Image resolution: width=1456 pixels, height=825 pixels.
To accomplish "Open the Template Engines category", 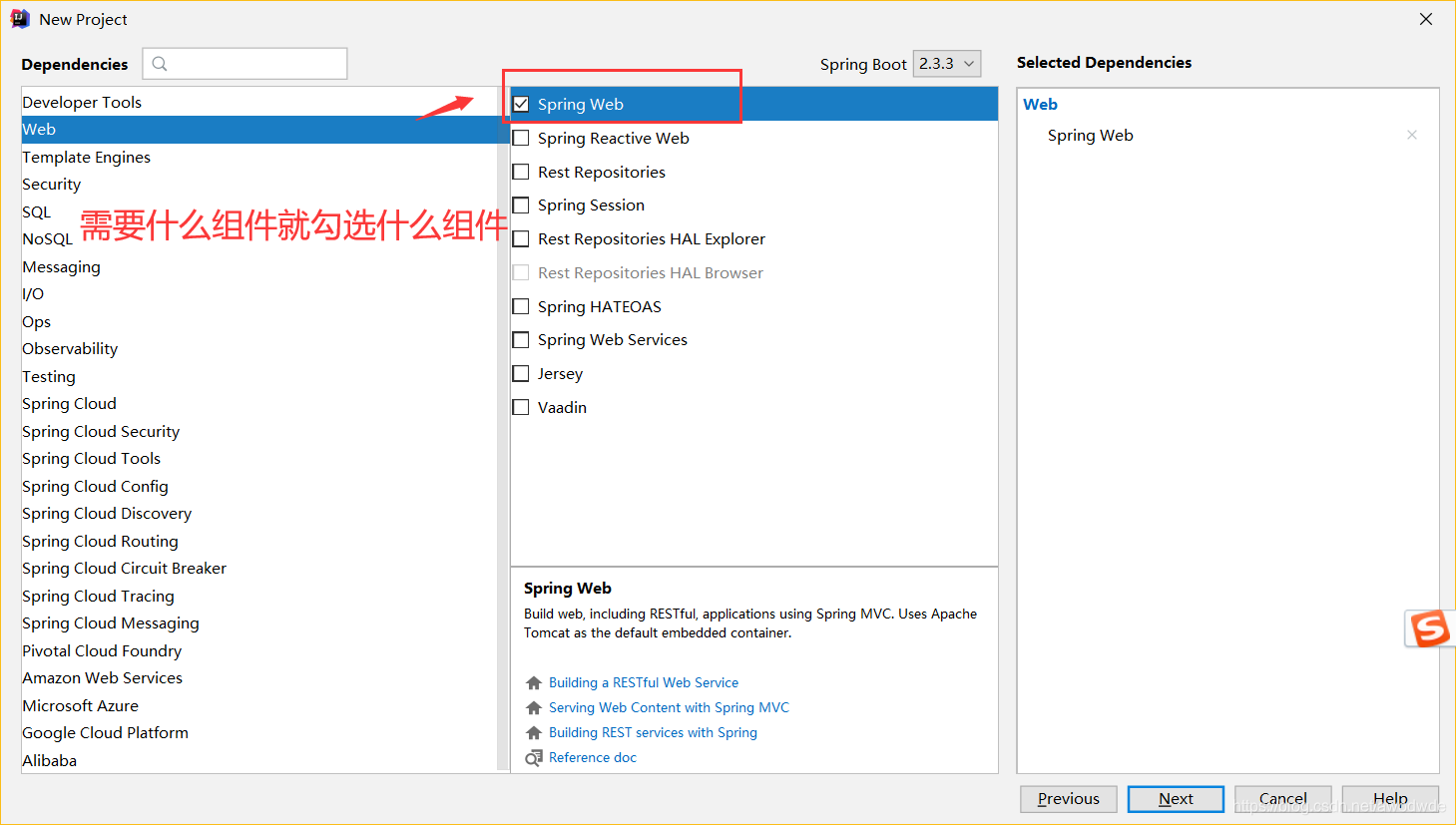I will pyautogui.click(x=258, y=157).
